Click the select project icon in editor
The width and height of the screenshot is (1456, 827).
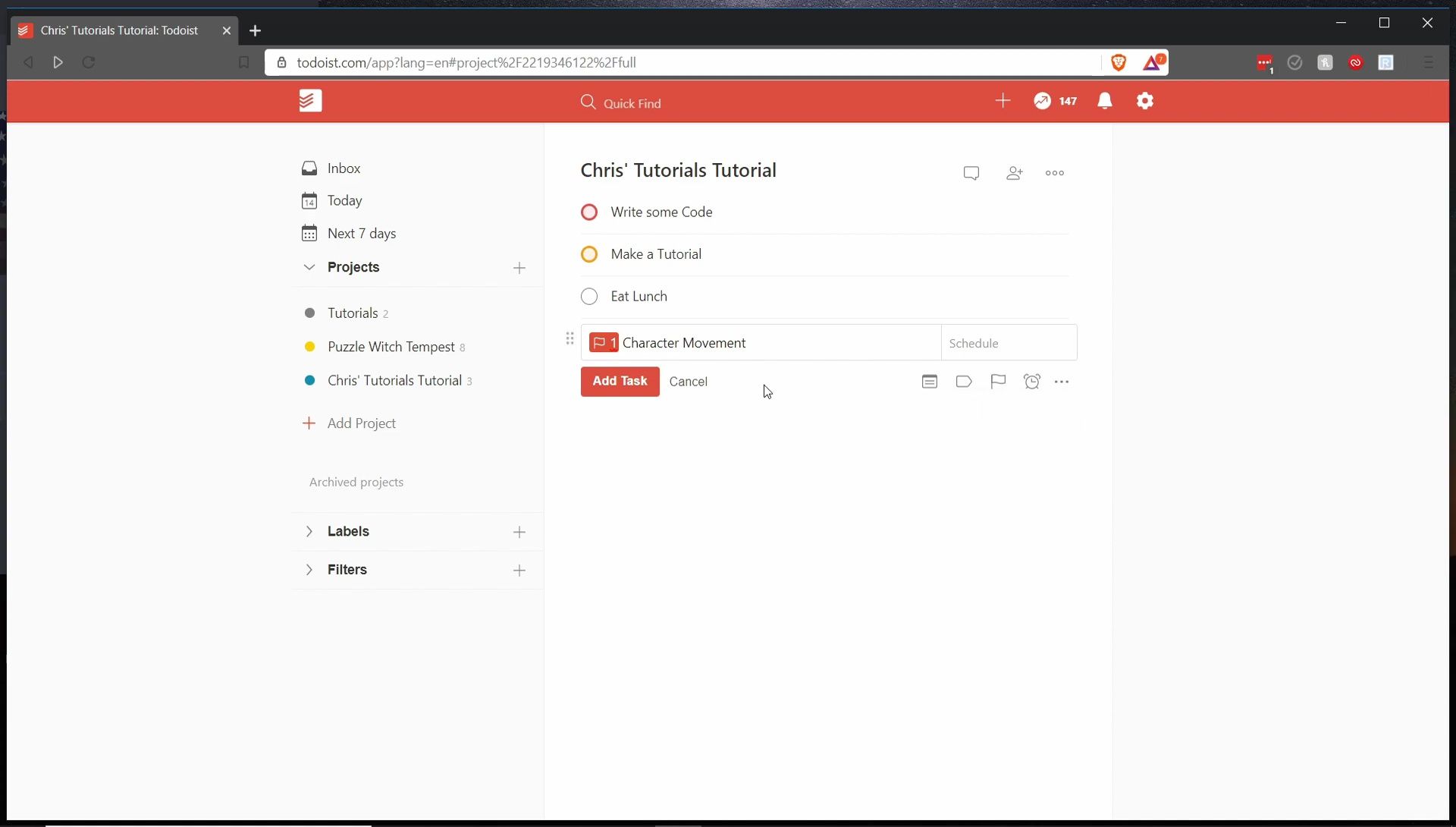tap(930, 382)
